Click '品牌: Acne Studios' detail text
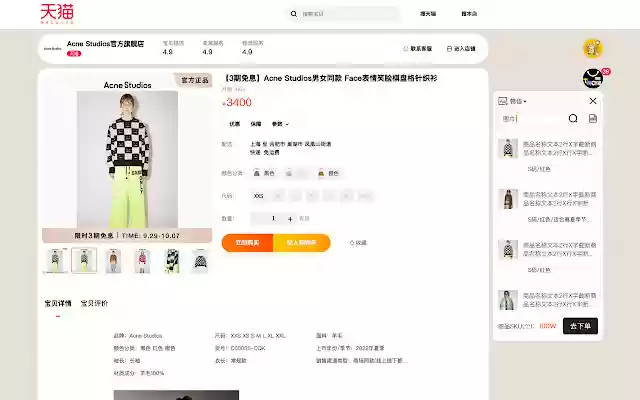The width and height of the screenshot is (640, 400). tap(138, 336)
